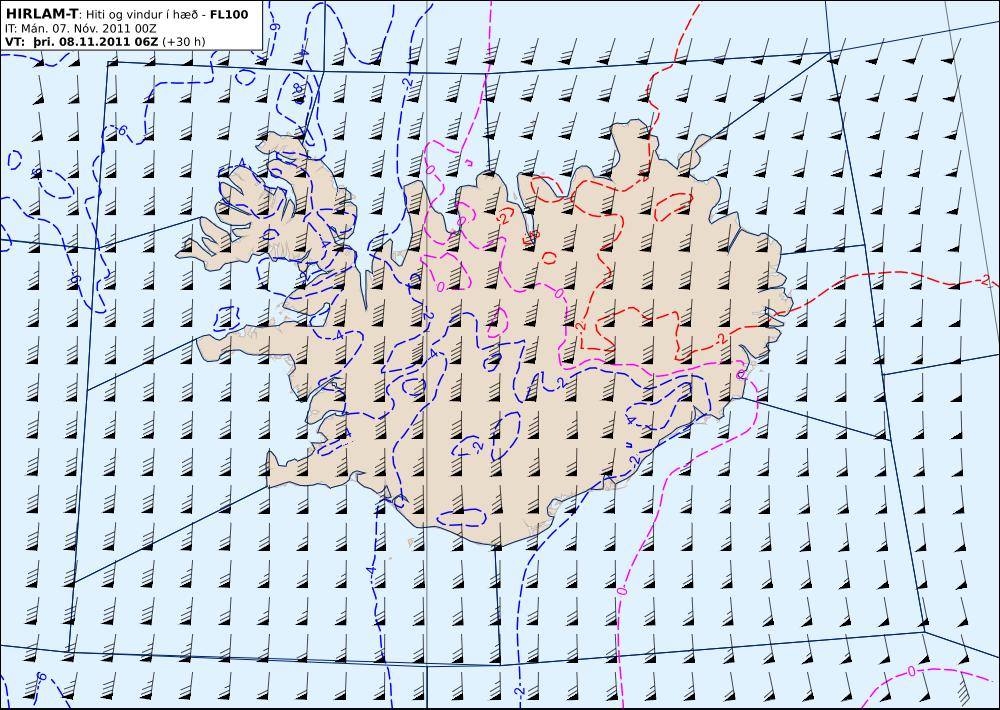Click the red "-2" label at the map's east edge
The width and height of the screenshot is (1000, 710).
tap(985, 280)
